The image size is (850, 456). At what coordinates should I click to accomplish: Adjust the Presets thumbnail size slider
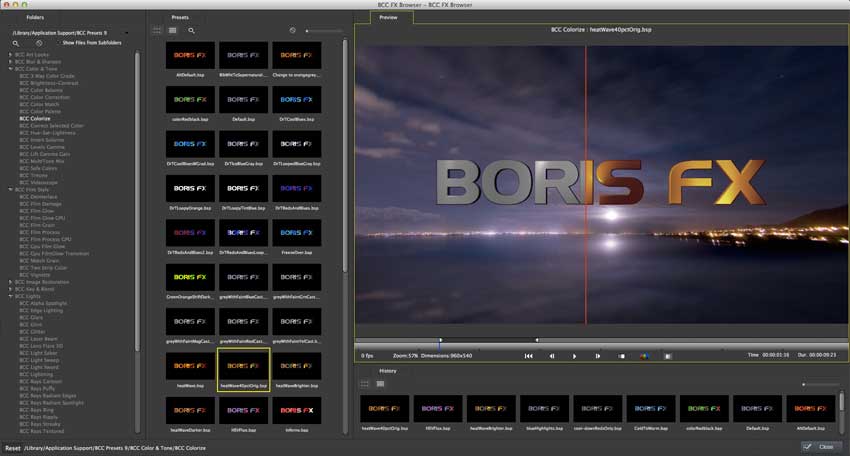(x=324, y=31)
